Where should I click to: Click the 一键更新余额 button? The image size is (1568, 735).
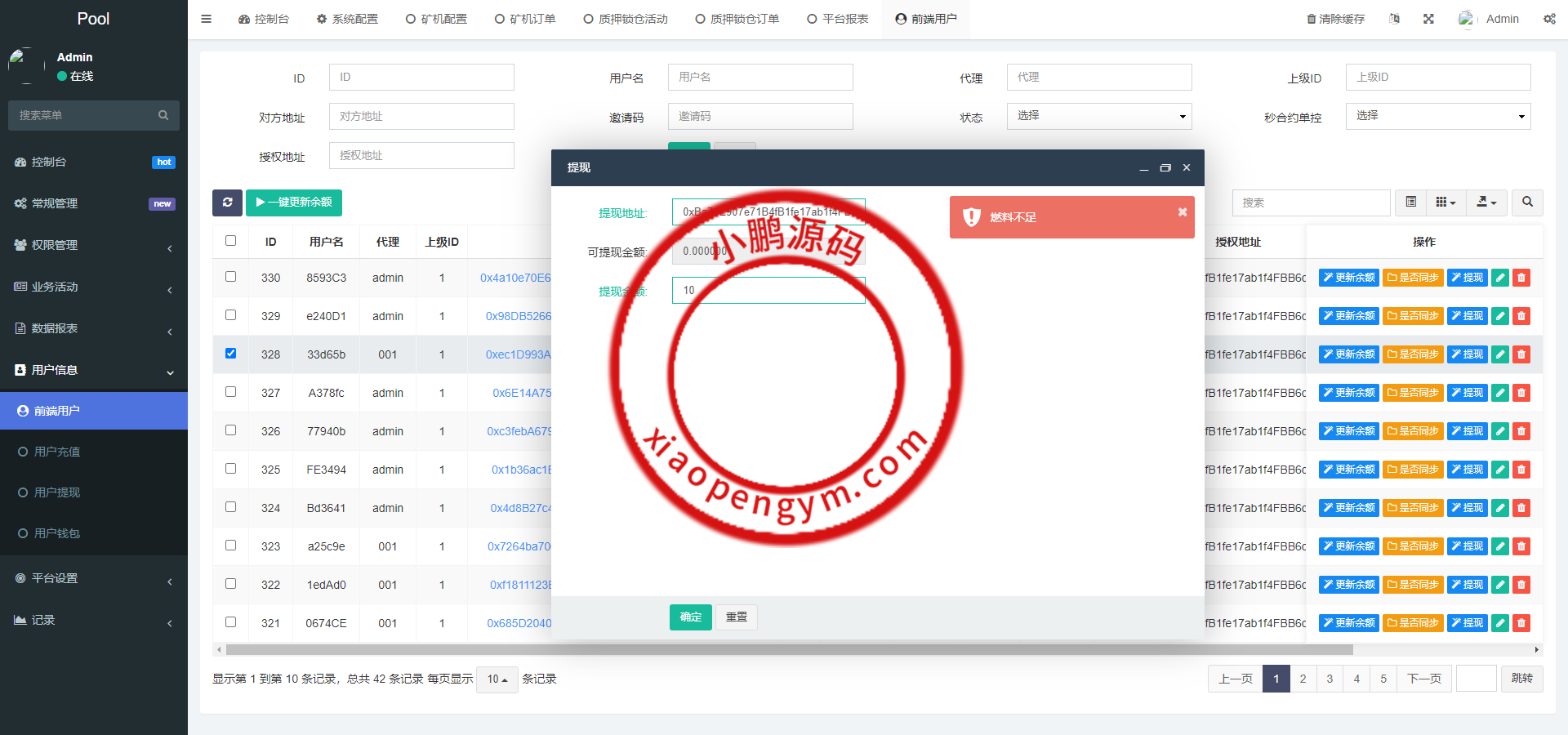point(294,203)
